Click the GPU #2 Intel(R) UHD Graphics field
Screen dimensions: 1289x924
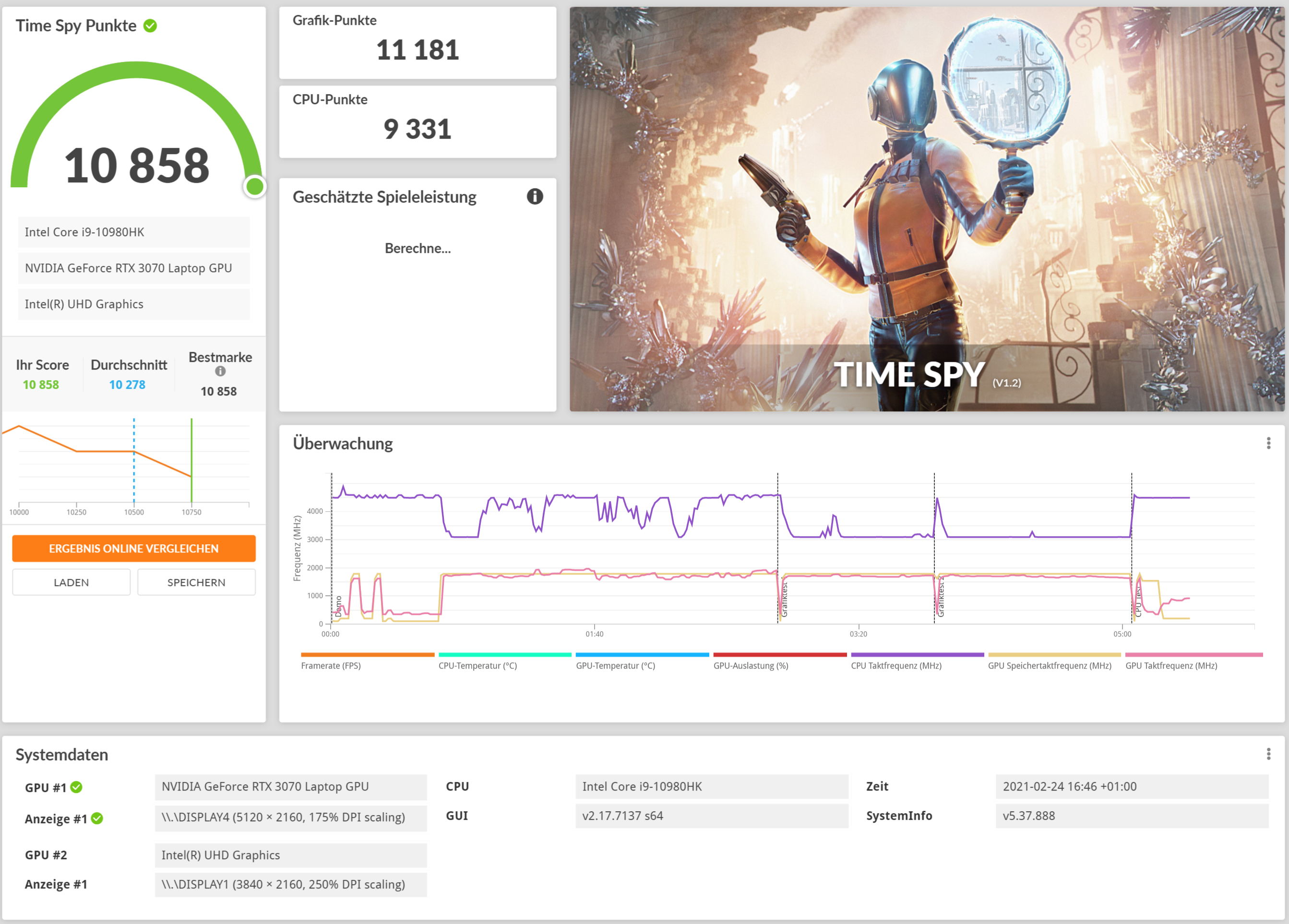(x=291, y=855)
